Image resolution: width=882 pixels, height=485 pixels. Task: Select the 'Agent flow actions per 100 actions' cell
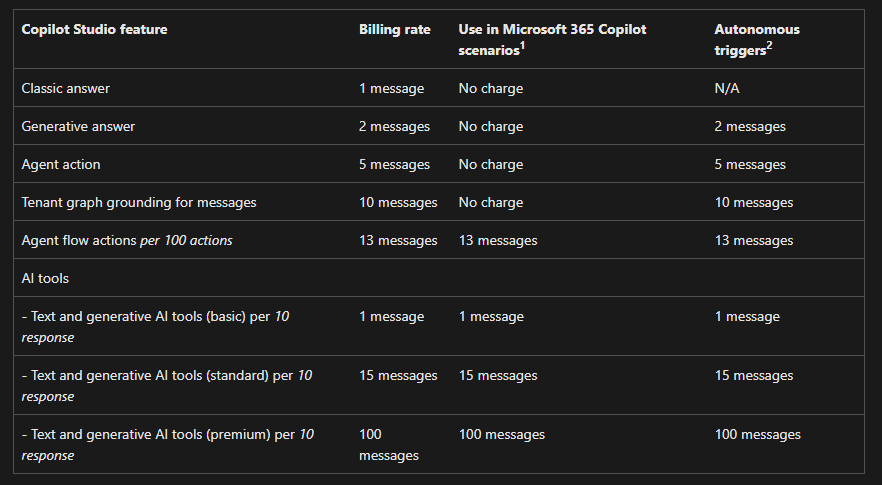[x=127, y=240]
